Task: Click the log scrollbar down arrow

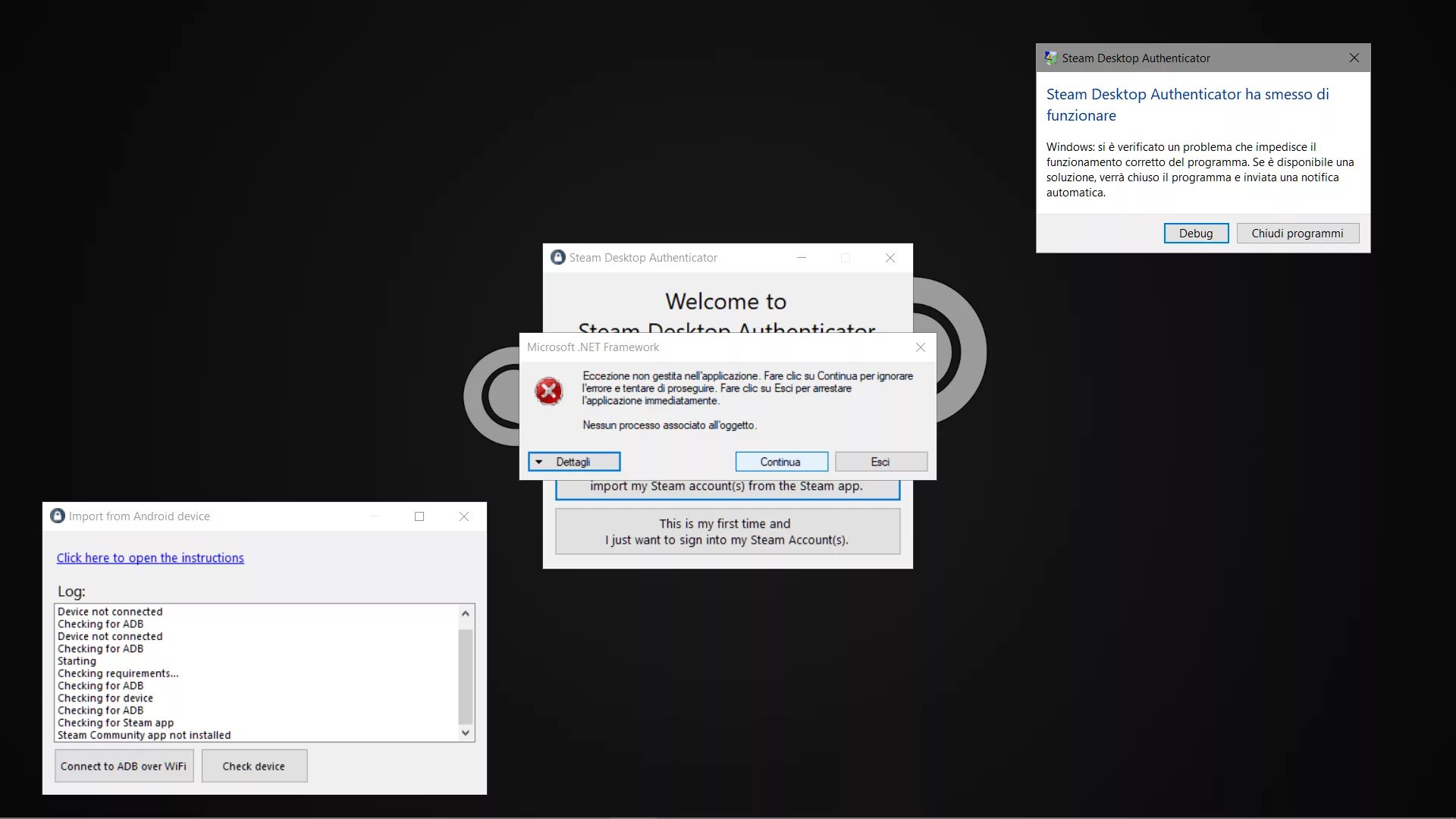Action: point(466,733)
